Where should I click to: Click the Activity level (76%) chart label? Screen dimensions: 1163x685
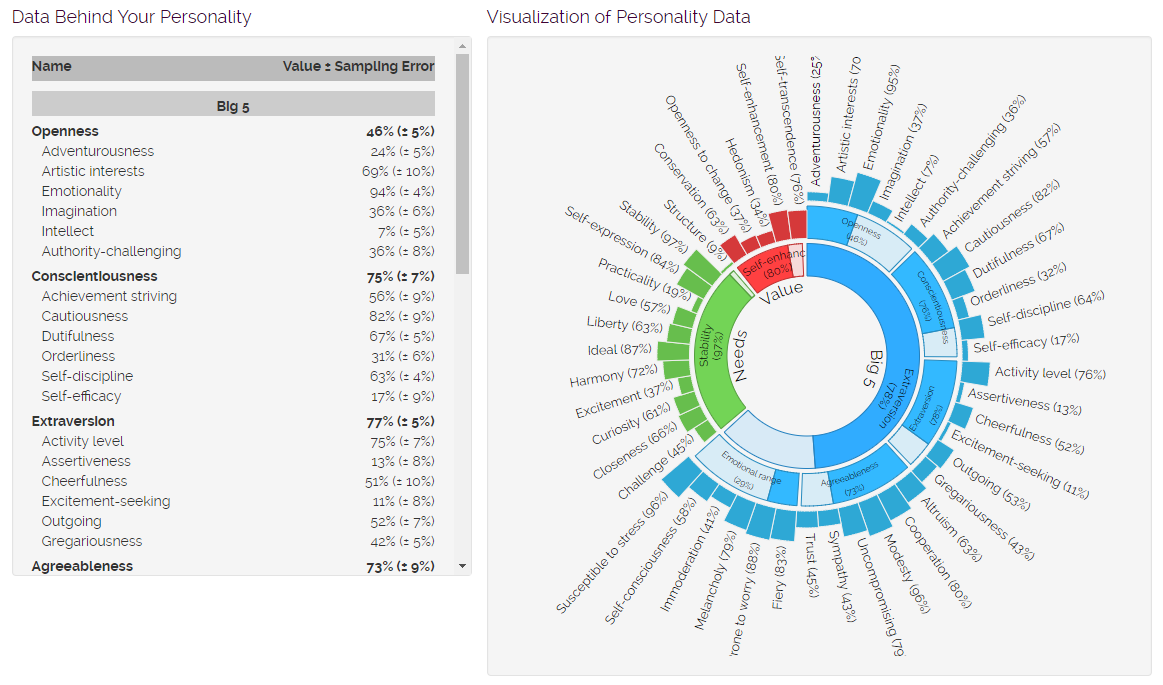(x=1050, y=373)
